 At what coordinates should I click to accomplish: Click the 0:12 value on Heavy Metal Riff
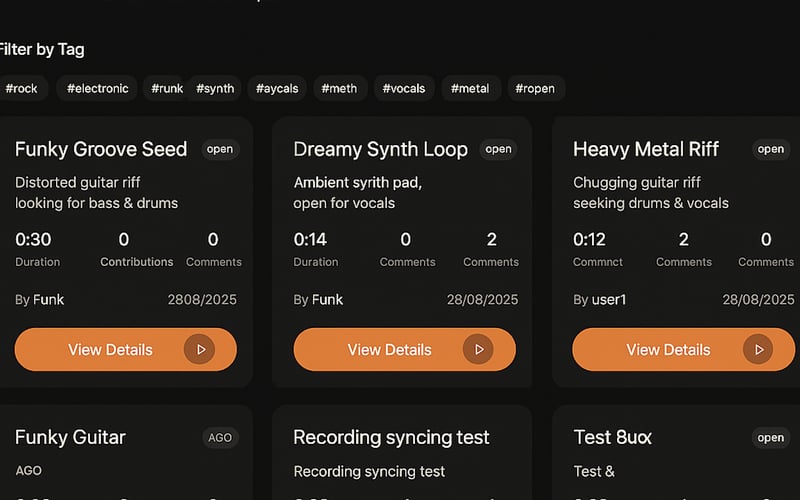pos(589,239)
